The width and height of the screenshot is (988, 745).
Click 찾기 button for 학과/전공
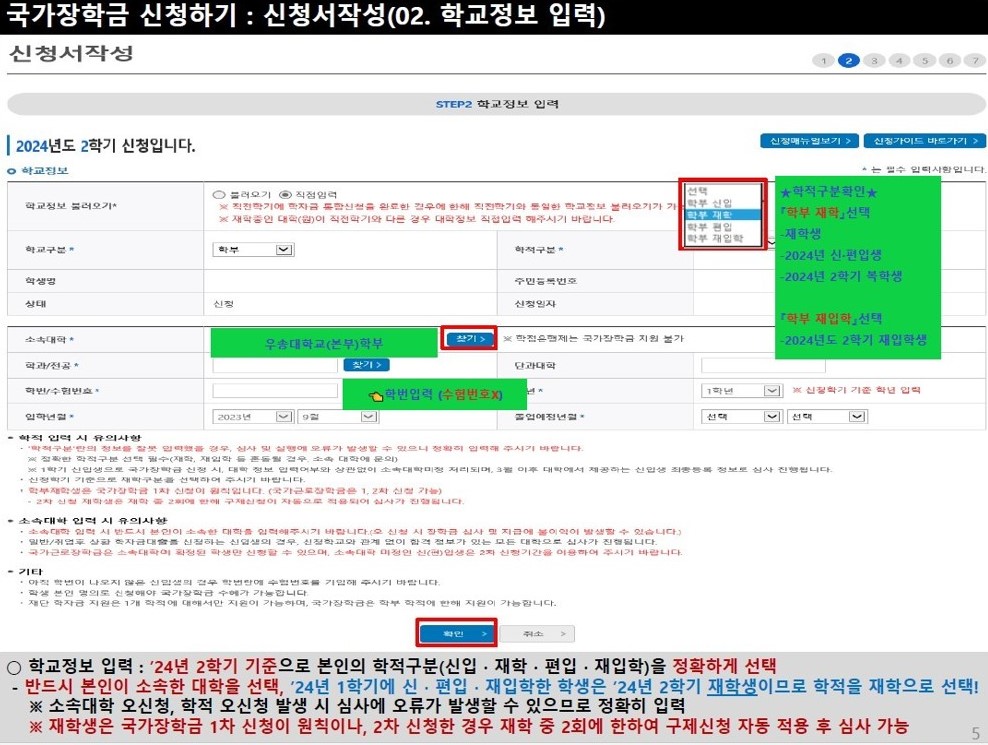click(366, 365)
